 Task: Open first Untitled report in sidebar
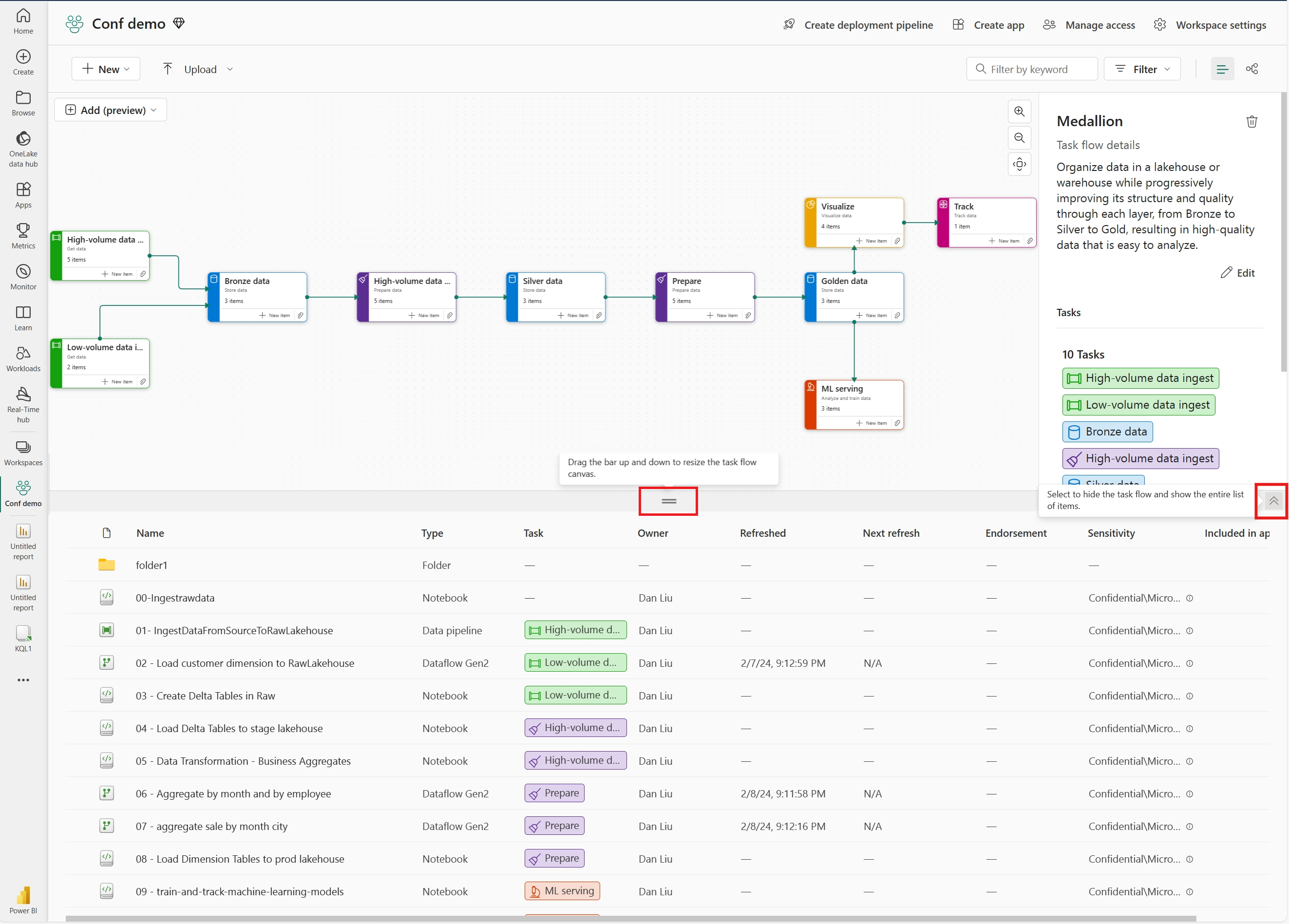tap(23, 542)
